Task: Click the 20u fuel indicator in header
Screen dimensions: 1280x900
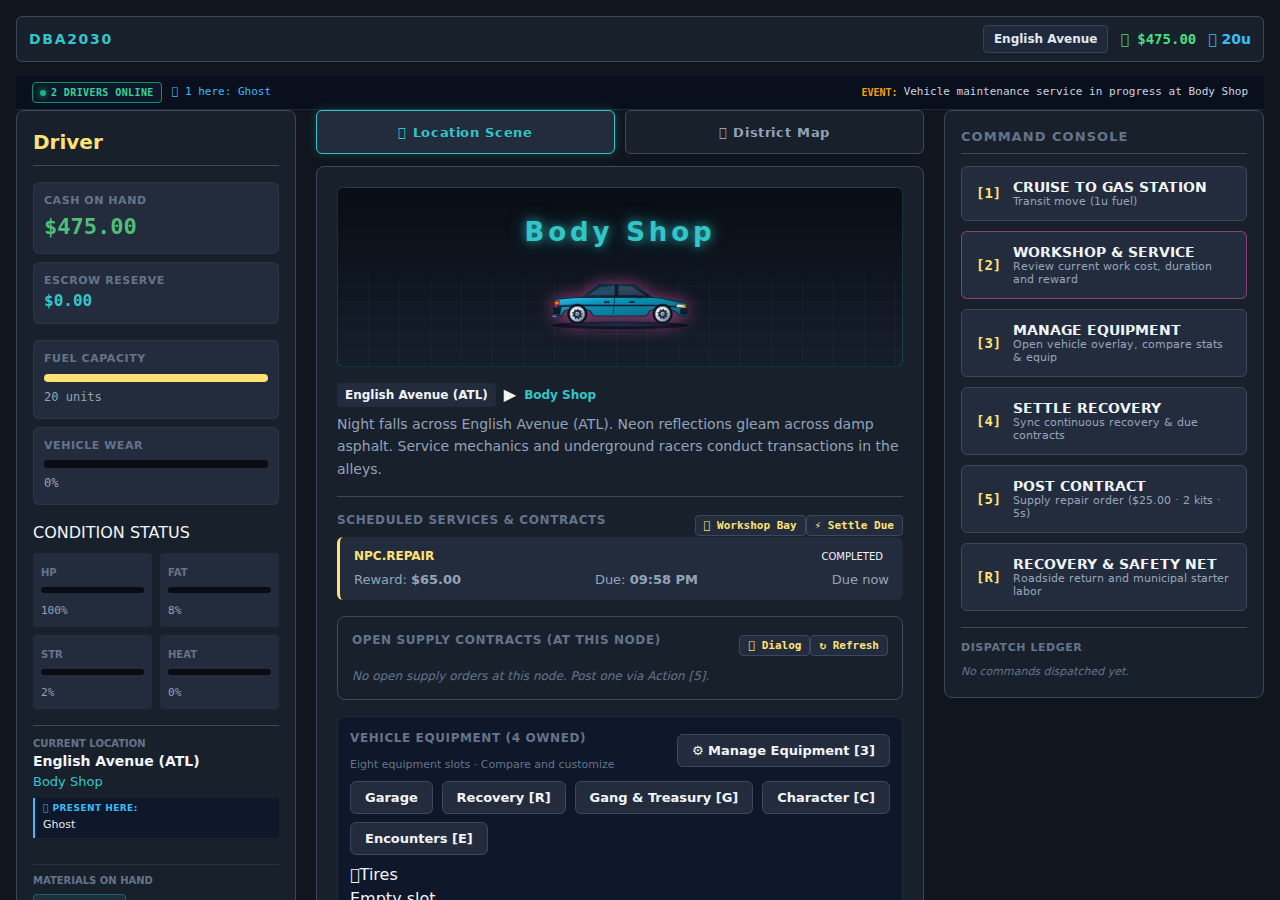Action: coord(1230,39)
